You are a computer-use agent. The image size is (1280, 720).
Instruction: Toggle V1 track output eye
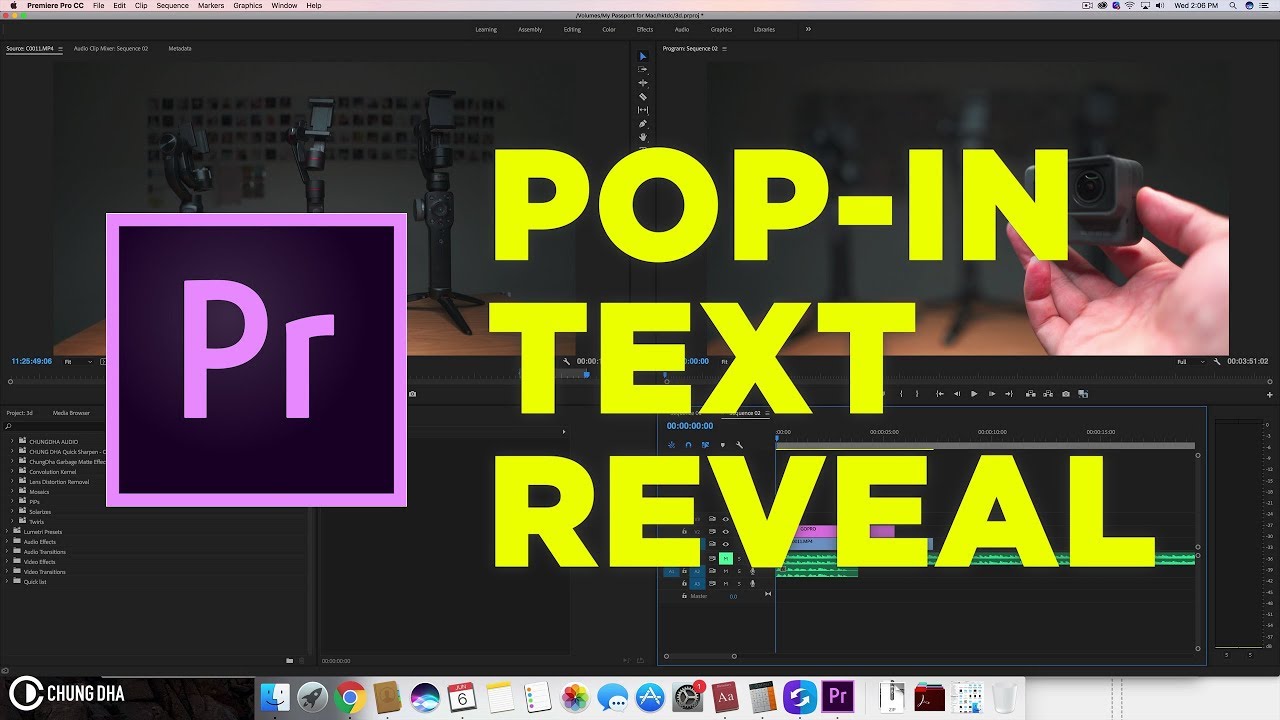(726, 544)
